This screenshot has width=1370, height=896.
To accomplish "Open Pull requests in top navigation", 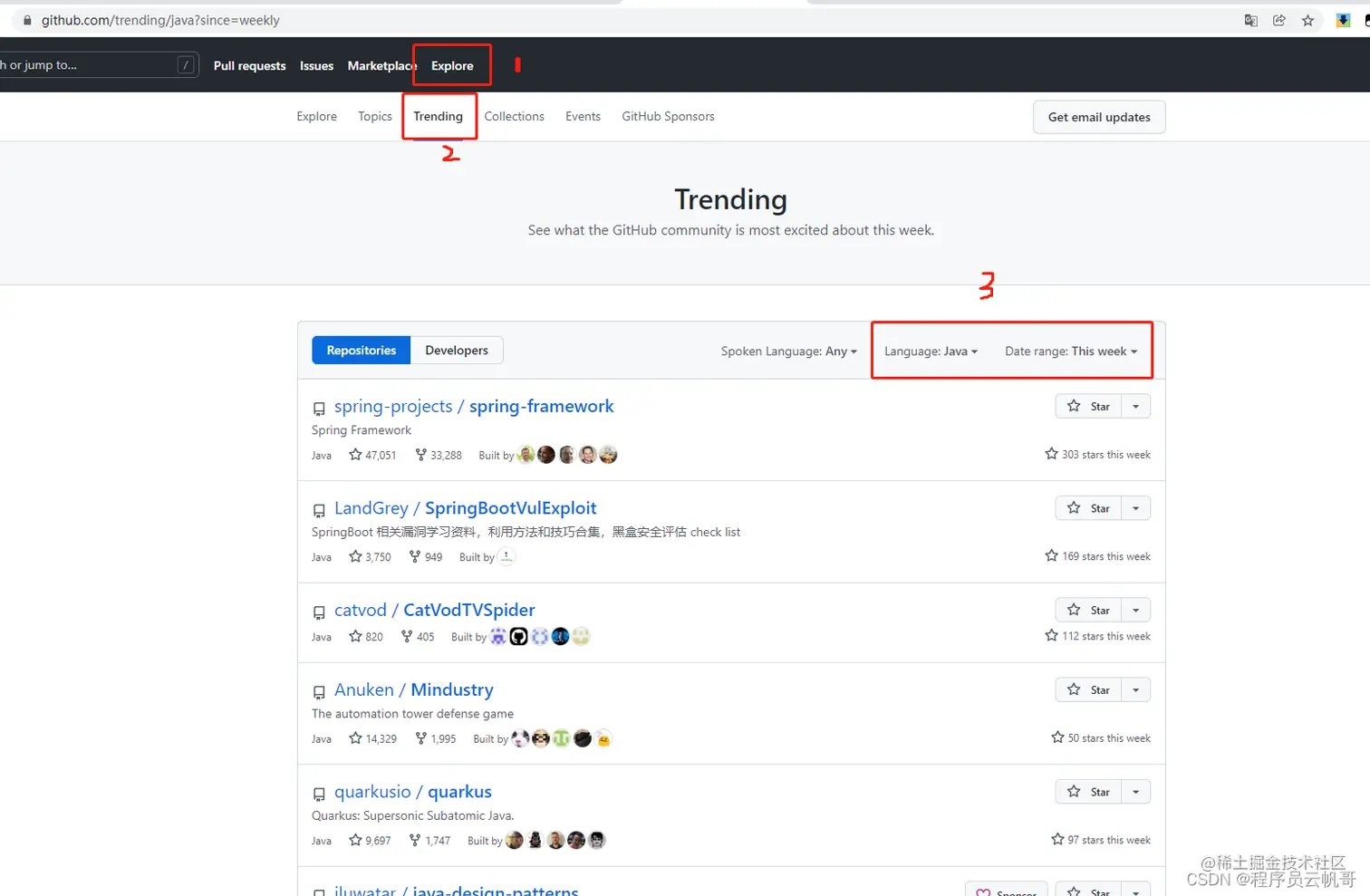I will coord(249,65).
